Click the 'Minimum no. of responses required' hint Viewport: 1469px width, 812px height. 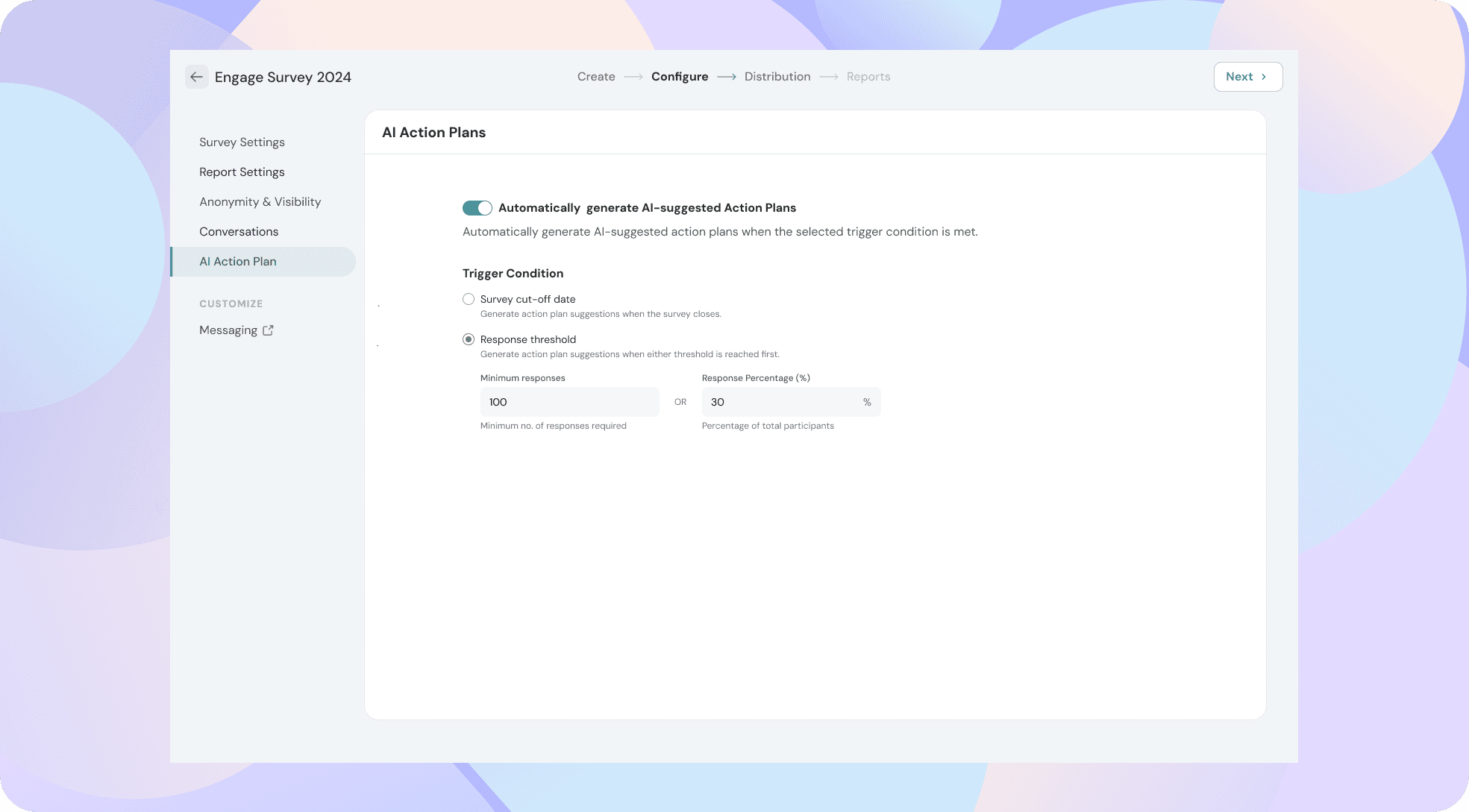click(554, 426)
